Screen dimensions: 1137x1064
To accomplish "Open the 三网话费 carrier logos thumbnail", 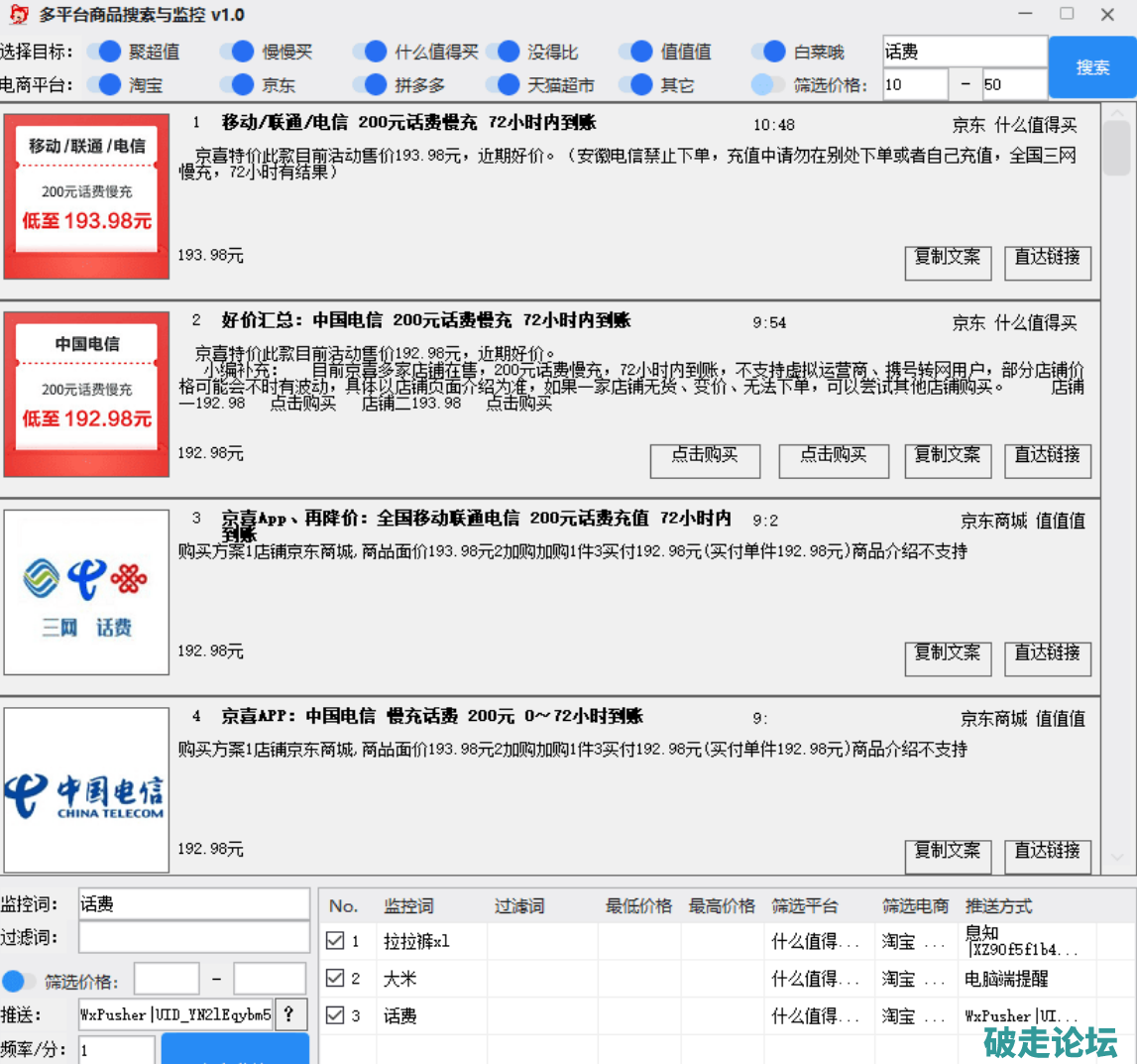I will coord(86,592).
